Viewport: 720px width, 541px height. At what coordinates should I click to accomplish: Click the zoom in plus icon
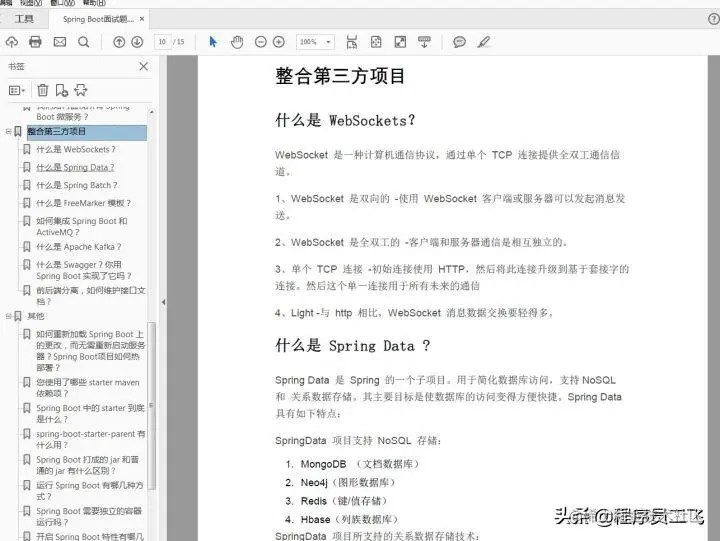279,42
